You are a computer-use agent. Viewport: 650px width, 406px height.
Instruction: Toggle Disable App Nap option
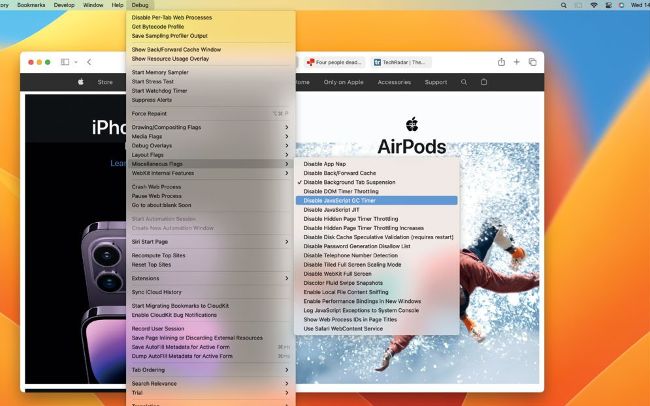(x=377, y=164)
